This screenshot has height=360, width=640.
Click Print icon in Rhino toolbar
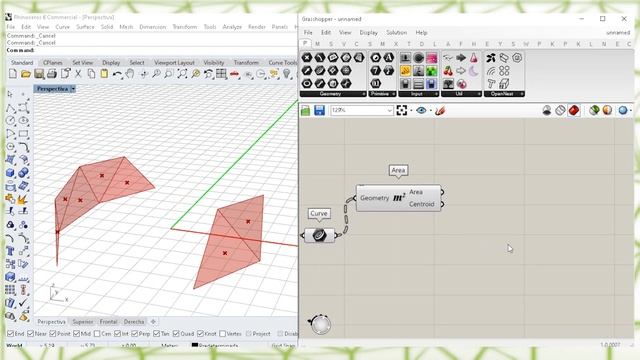pos(52,74)
